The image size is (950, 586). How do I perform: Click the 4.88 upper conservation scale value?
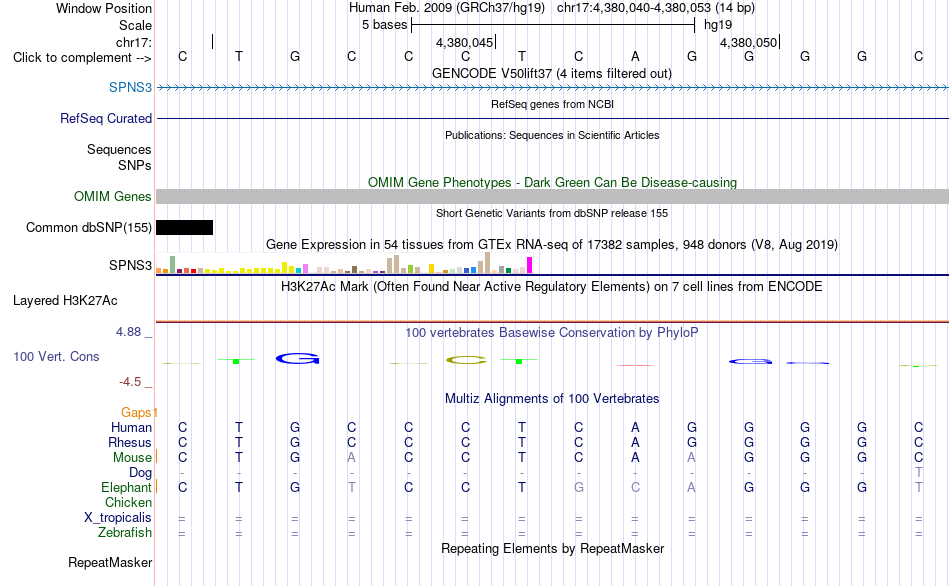pos(128,332)
